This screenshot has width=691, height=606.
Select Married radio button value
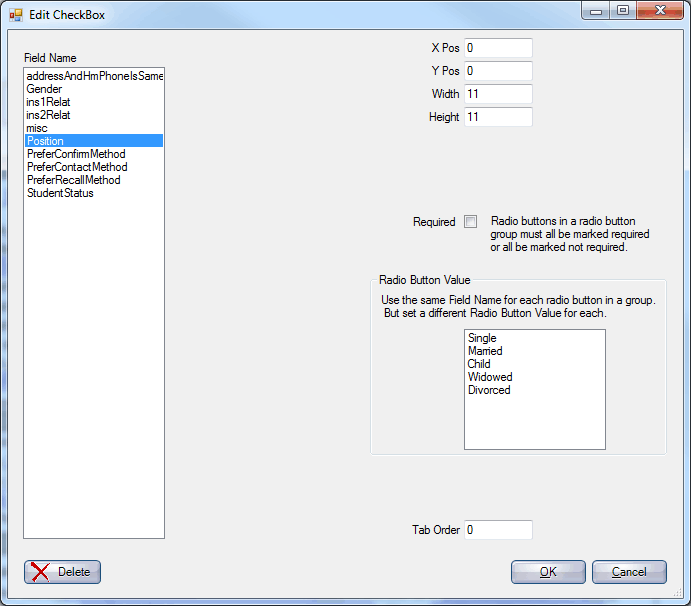click(535, 351)
